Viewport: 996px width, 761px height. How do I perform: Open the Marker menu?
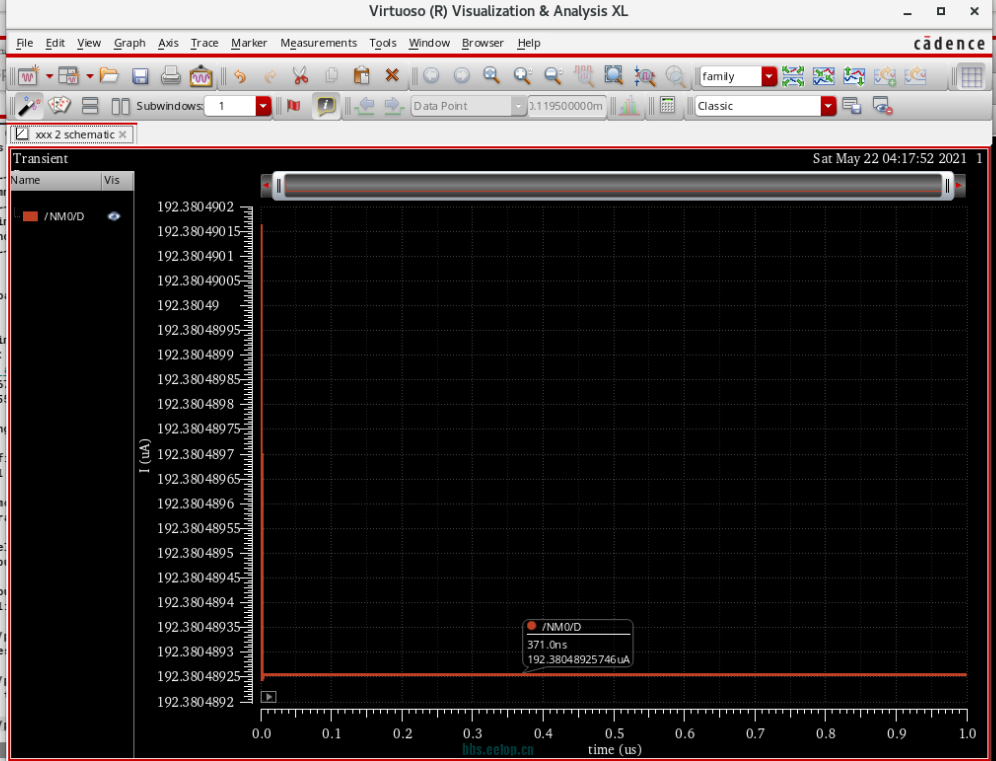coord(249,43)
